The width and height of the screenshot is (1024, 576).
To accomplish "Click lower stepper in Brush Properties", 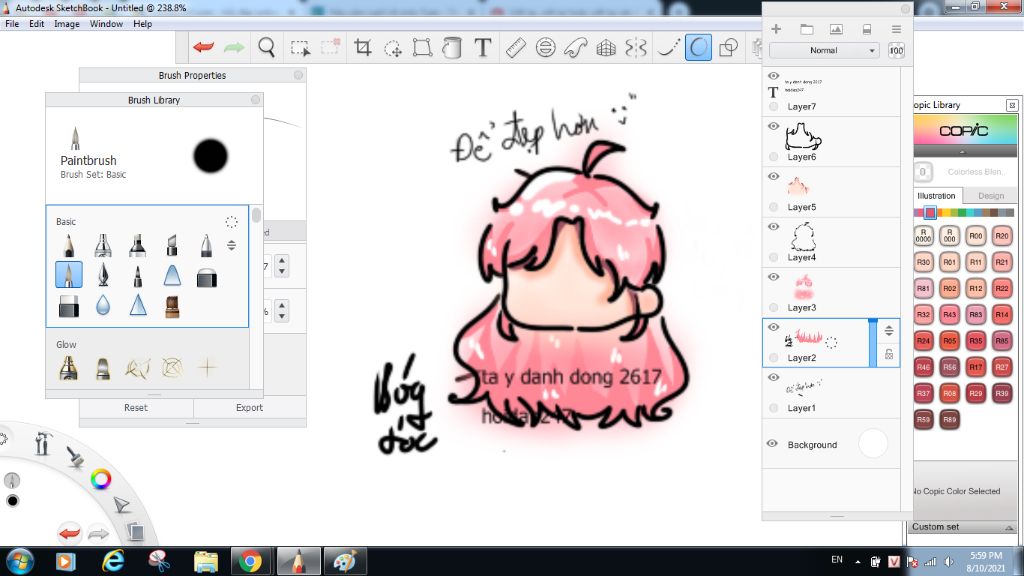I will tap(281, 310).
